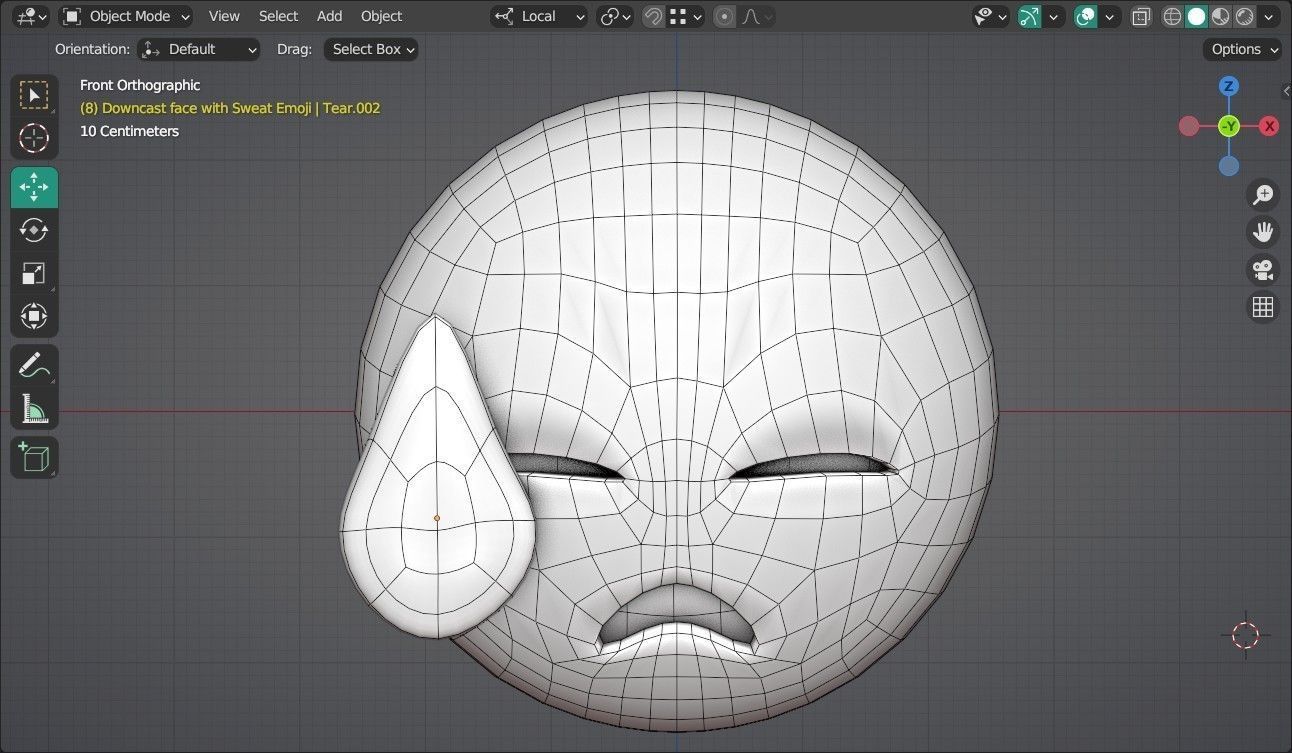This screenshot has height=753, width=1292.
Task: Open proportional editing falloff menu
Action: tap(755, 16)
